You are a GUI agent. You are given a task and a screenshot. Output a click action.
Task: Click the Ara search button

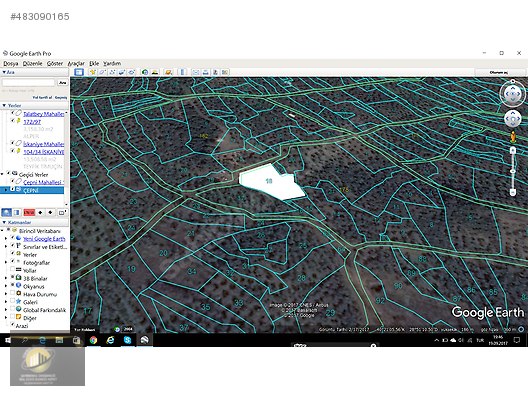tap(63, 82)
